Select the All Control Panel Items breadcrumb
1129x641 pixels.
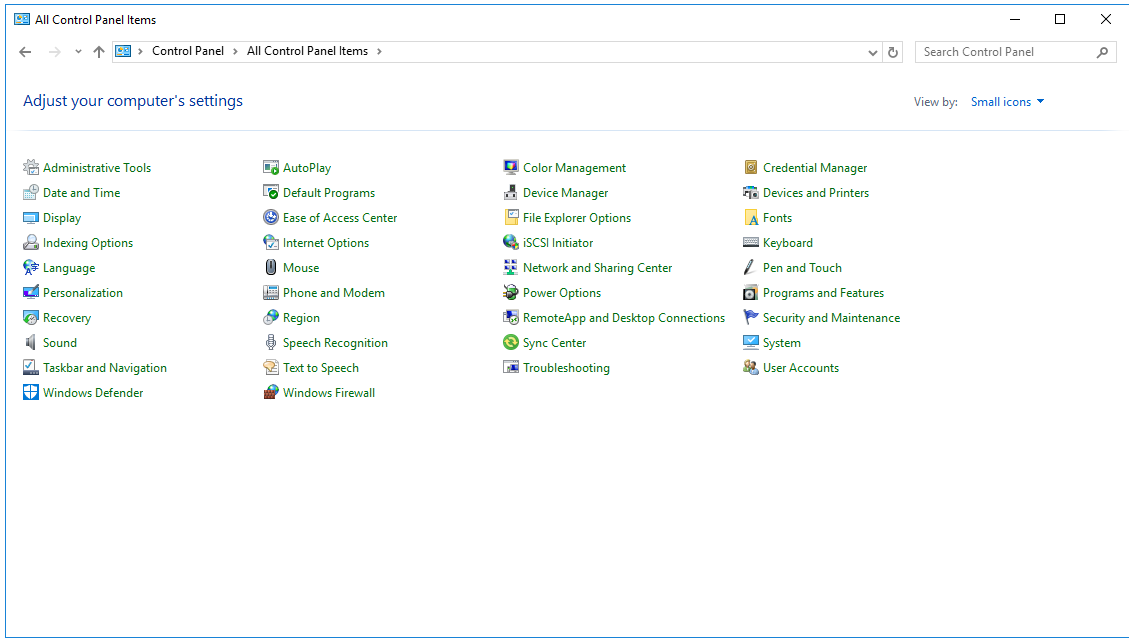point(307,52)
